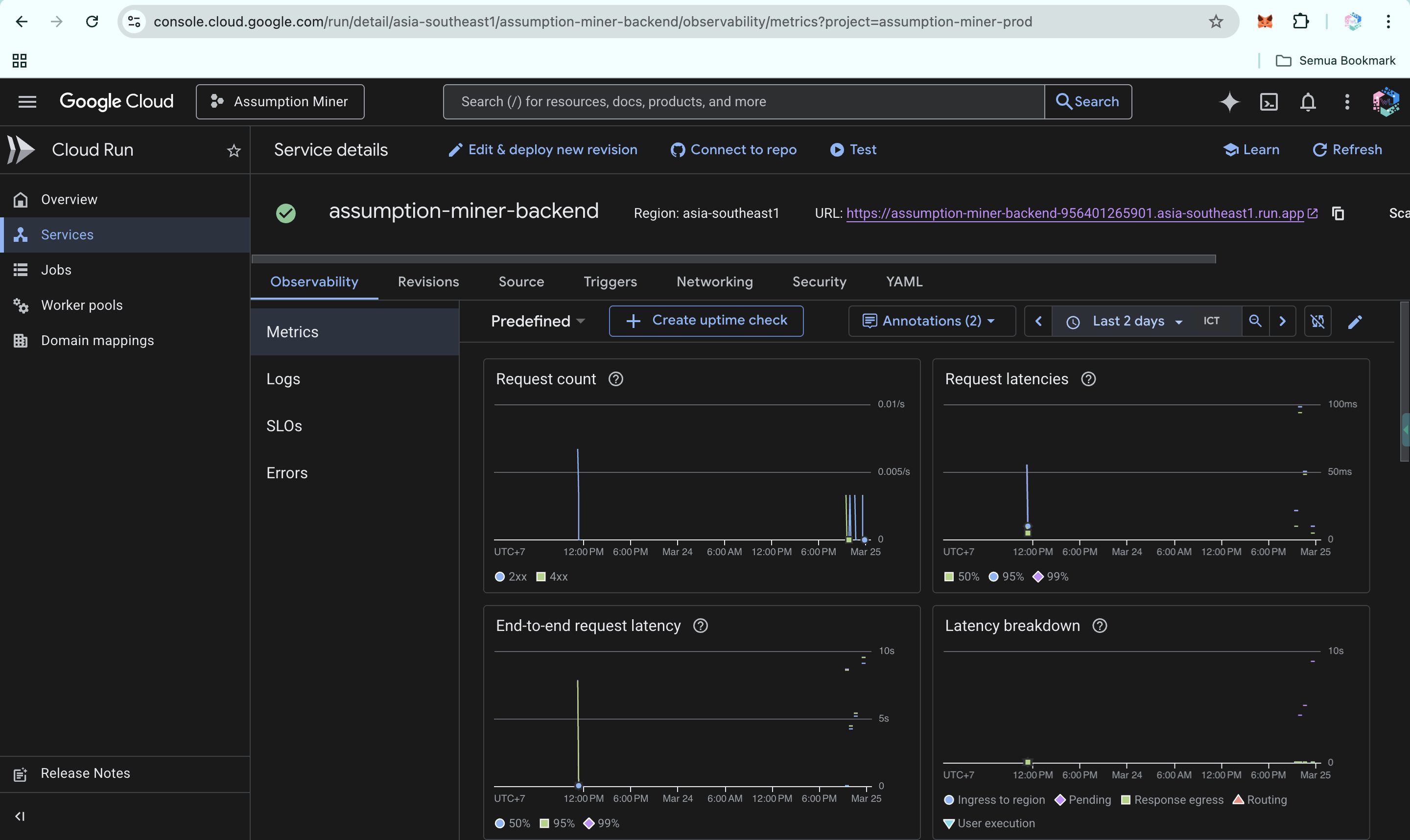Click the zoom magnifier in the time range bar
This screenshot has height=840, width=1410.
pos(1255,321)
